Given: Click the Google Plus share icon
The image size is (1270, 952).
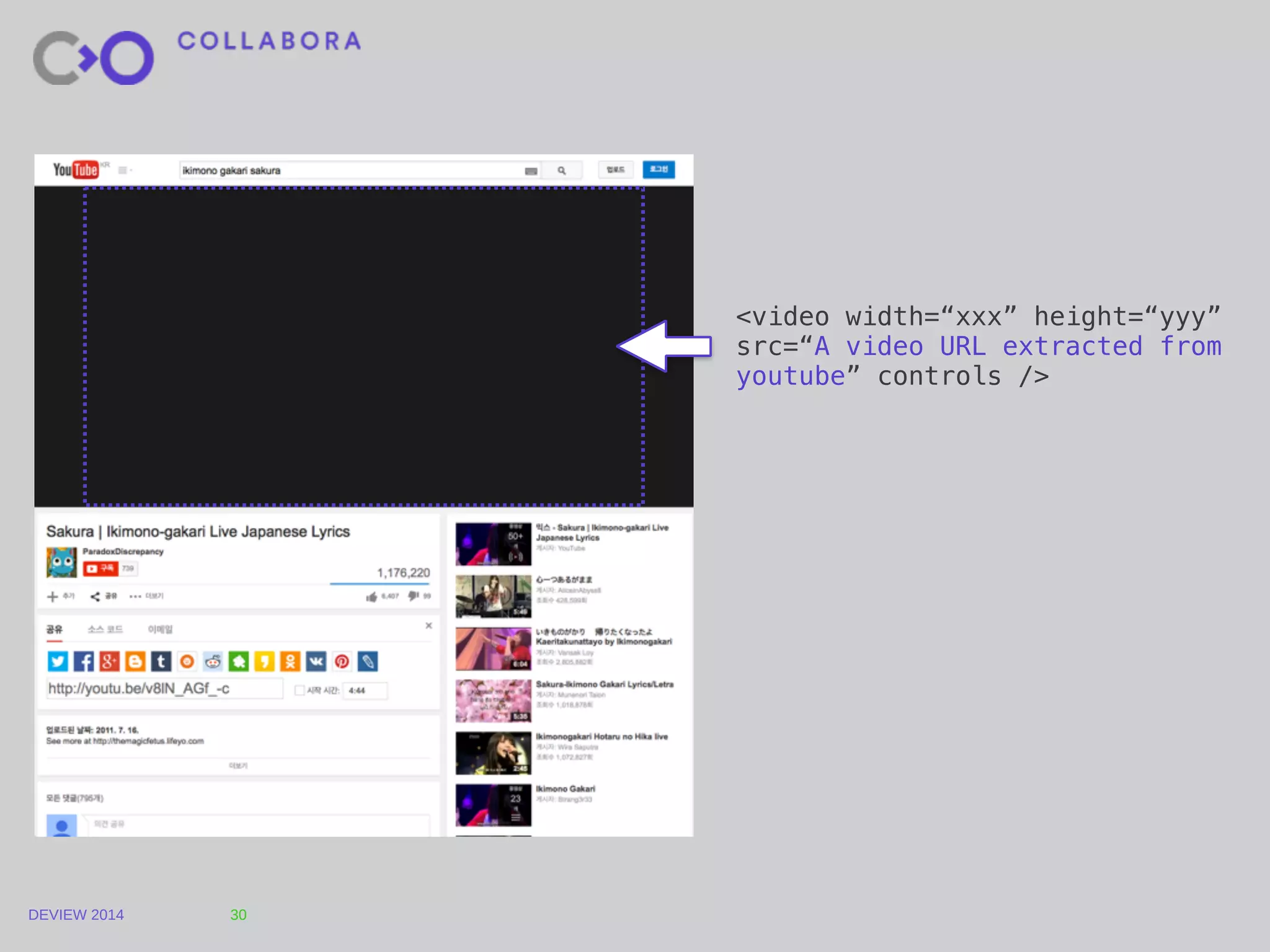Looking at the screenshot, I should point(109,661).
